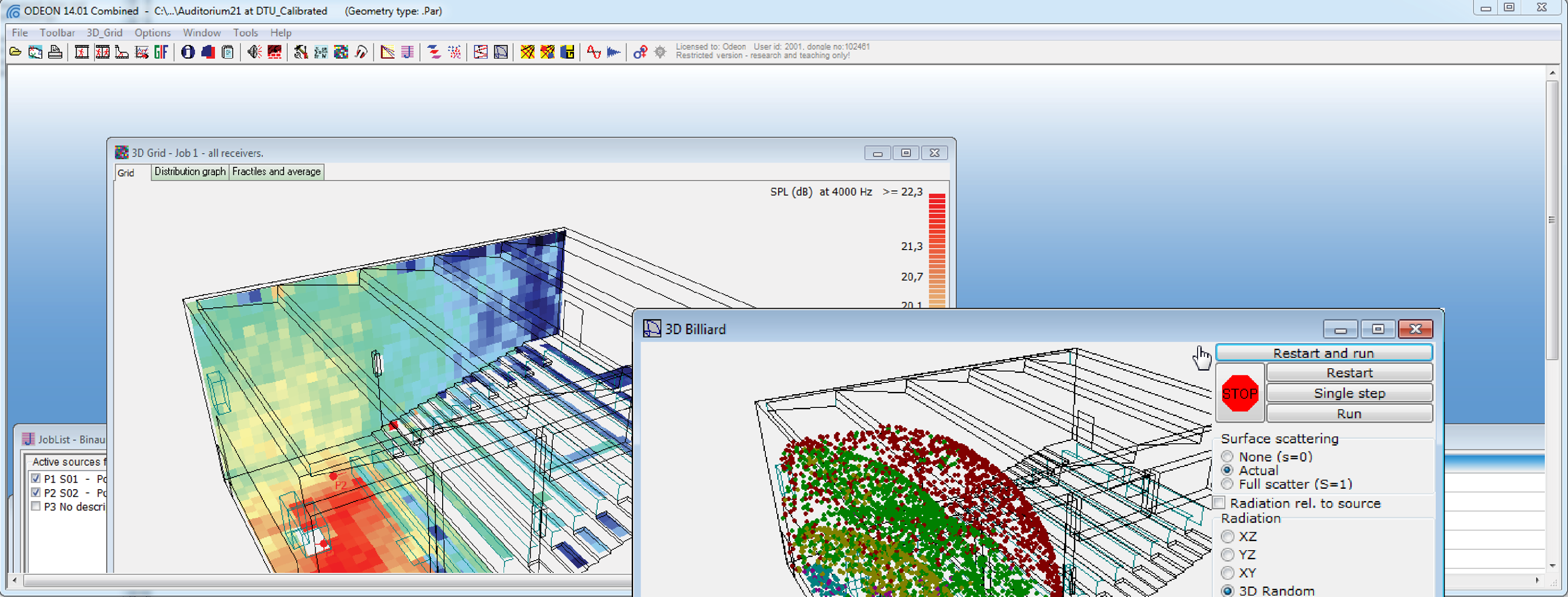Click the blue waveform toolbar icon
Viewport: 1568px width, 597px height.
pyautogui.click(x=614, y=52)
